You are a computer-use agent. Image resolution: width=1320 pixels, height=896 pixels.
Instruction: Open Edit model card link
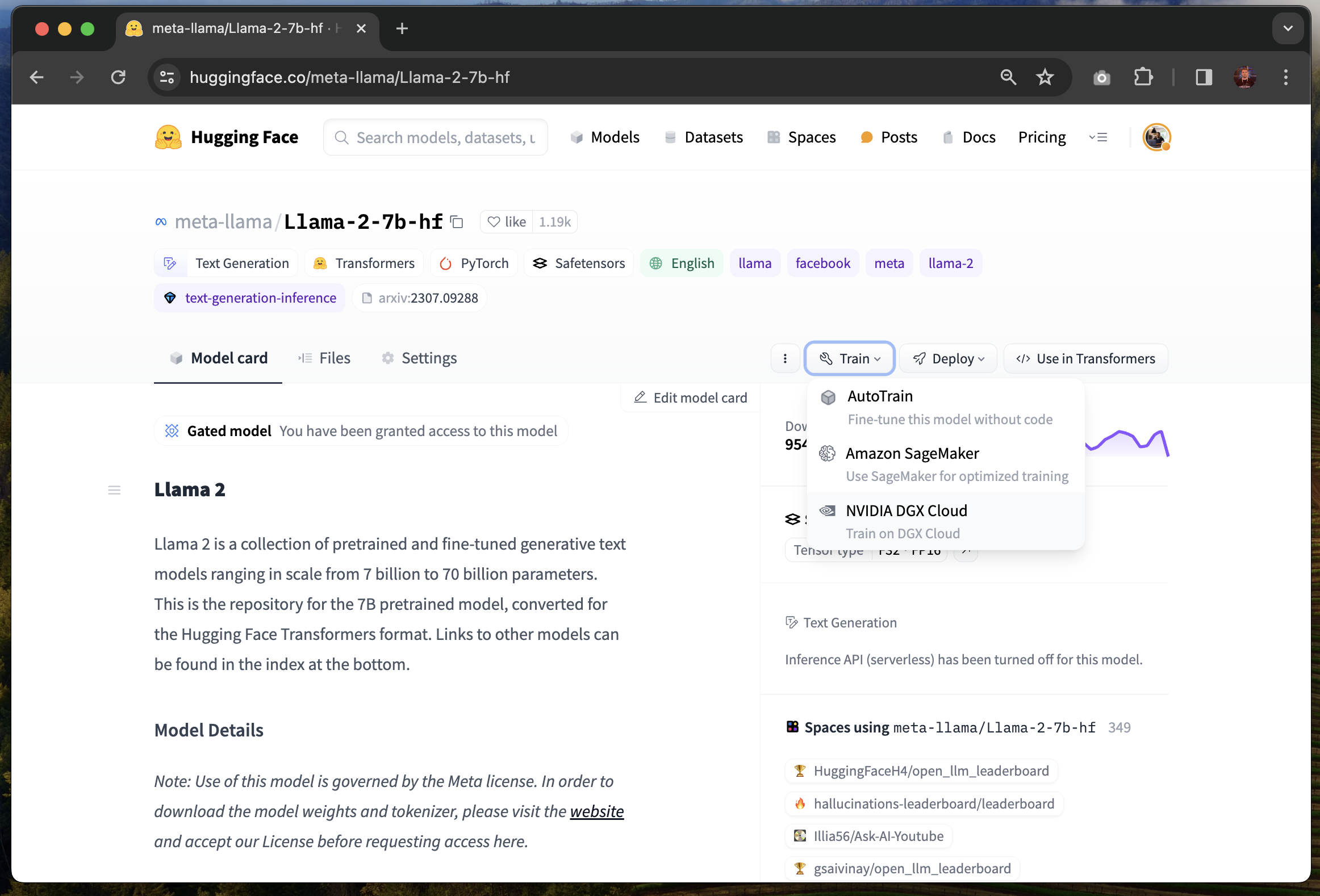691,397
